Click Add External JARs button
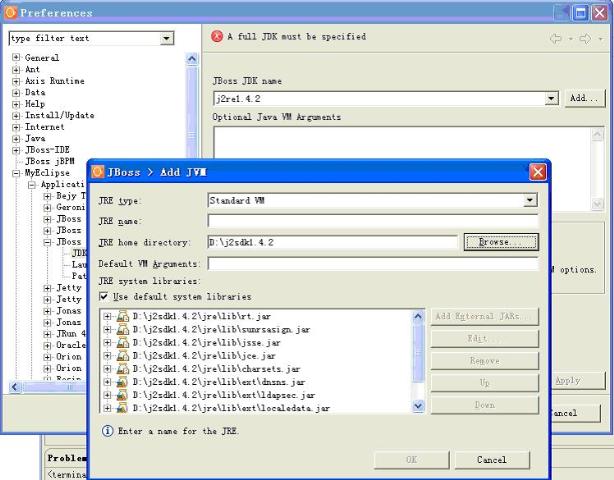The image size is (614, 480). 485,316
